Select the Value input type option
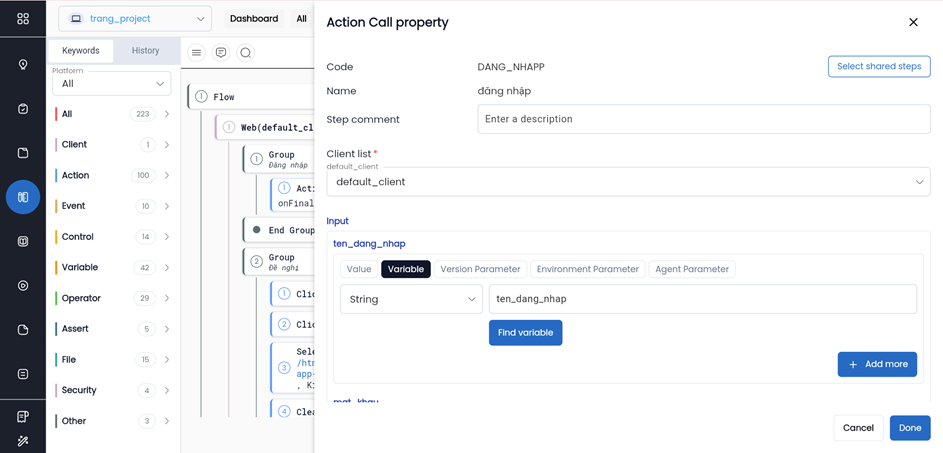Viewport: 943px width, 453px height. tap(359, 269)
